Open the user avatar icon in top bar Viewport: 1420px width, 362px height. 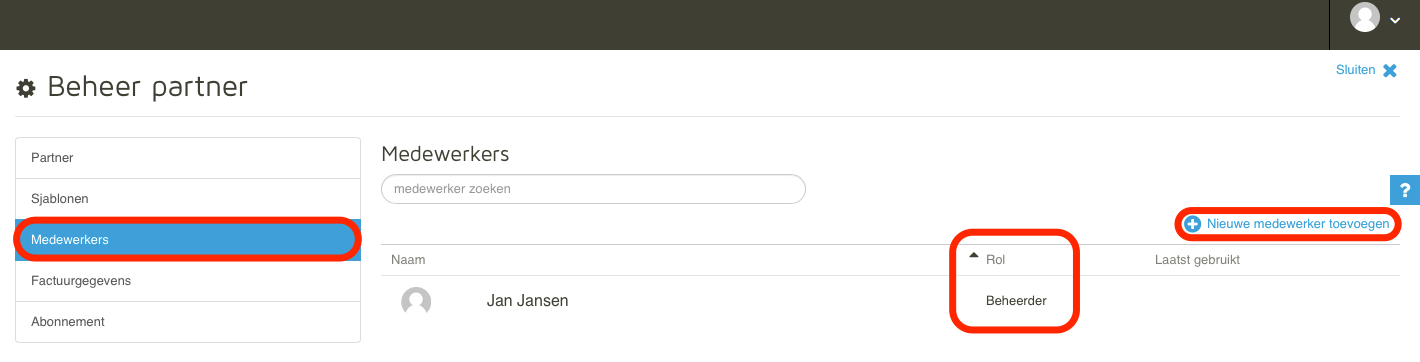[1364, 17]
